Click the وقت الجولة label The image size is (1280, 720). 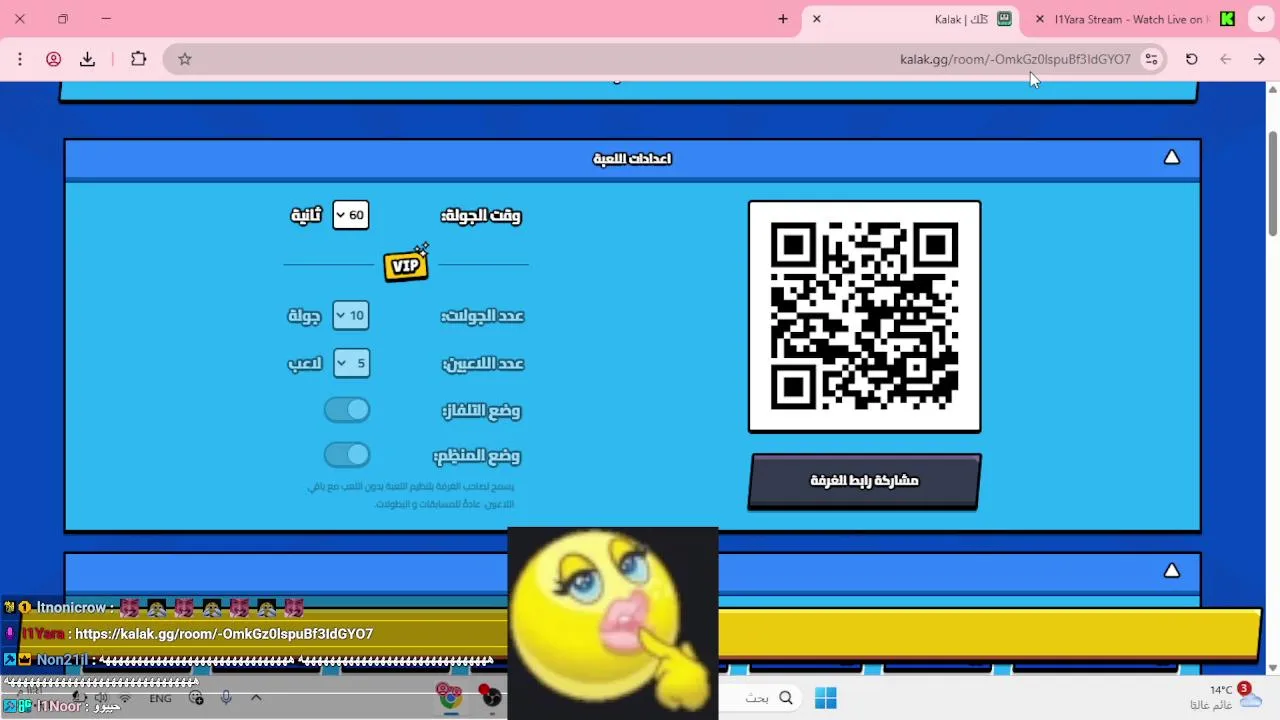pos(481,215)
